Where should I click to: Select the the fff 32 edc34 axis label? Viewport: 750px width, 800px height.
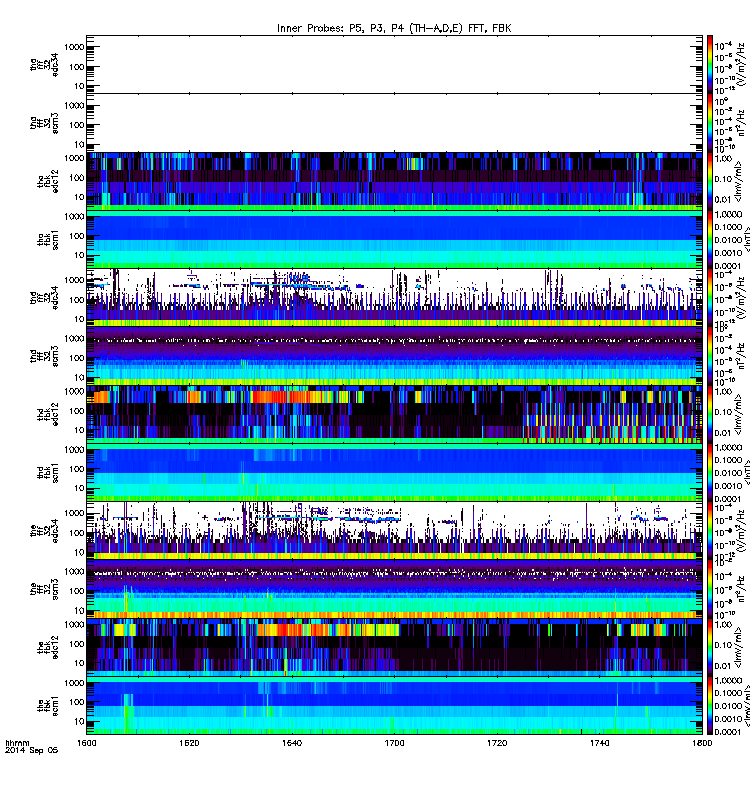(44, 531)
